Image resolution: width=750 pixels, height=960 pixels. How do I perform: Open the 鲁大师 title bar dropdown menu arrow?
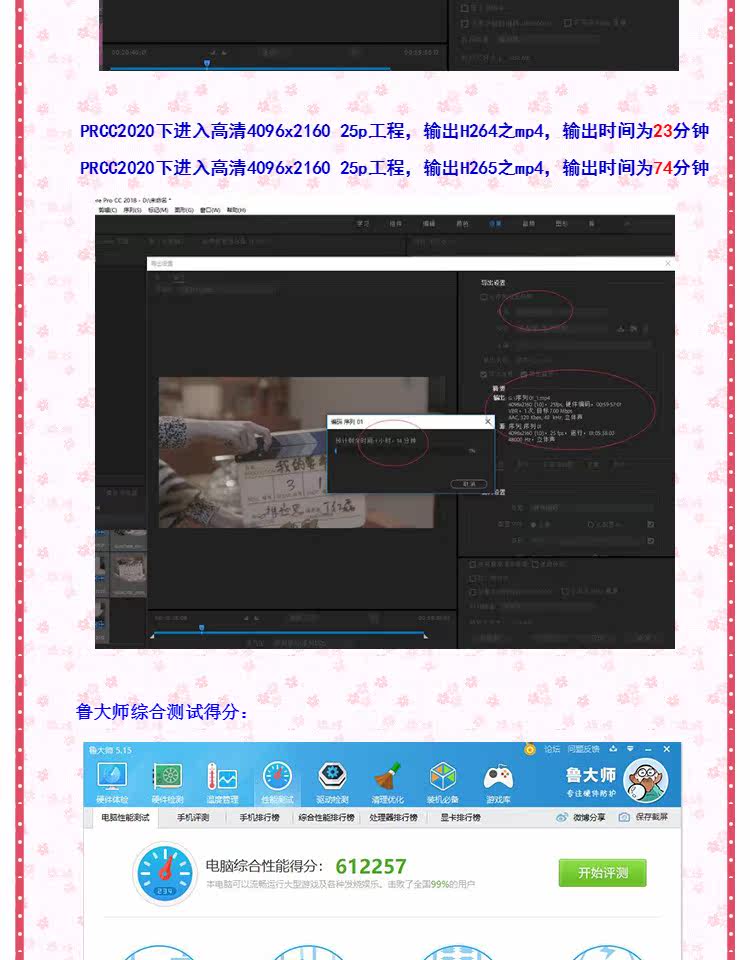click(x=630, y=749)
